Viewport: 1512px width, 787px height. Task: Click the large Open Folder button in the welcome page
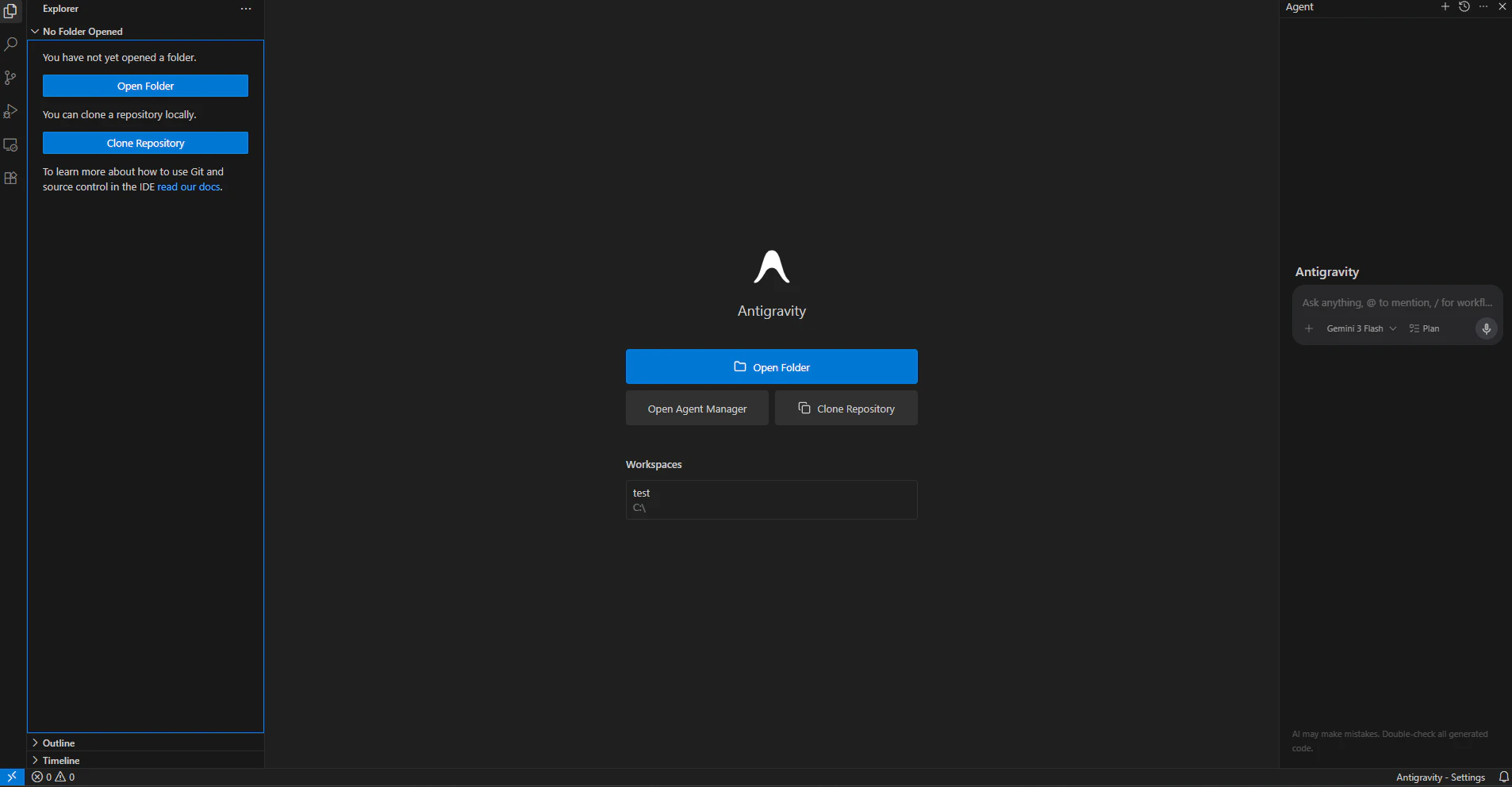click(772, 367)
